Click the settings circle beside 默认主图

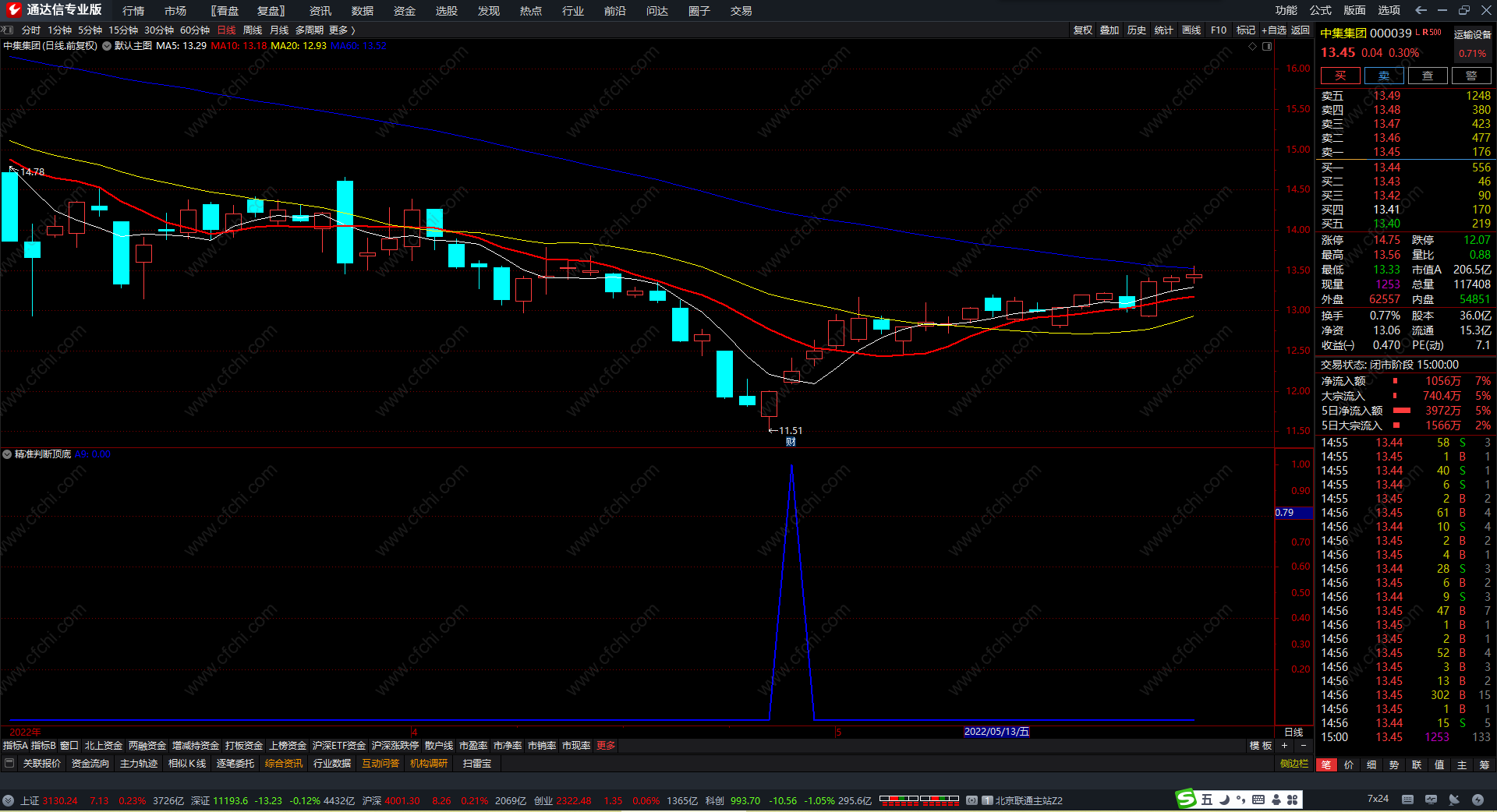[107, 46]
